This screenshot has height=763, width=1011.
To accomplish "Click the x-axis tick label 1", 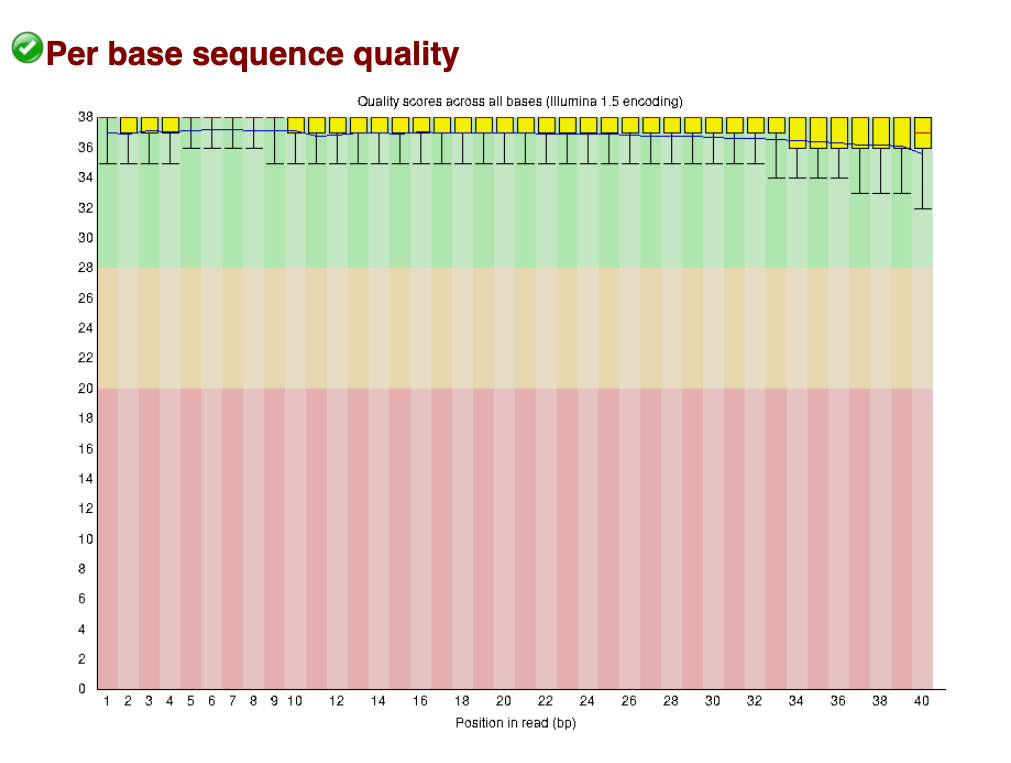I will click(107, 701).
